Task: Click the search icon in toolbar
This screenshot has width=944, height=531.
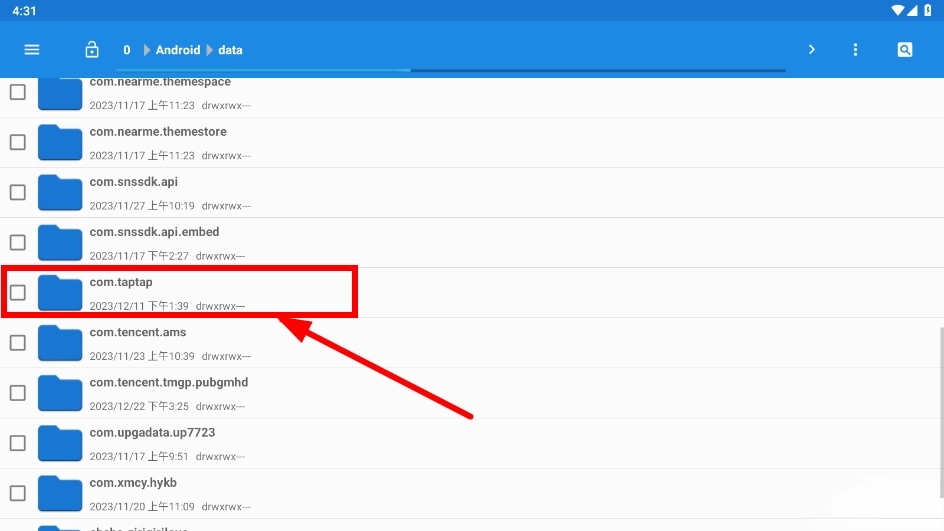Action: click(905, 50)
